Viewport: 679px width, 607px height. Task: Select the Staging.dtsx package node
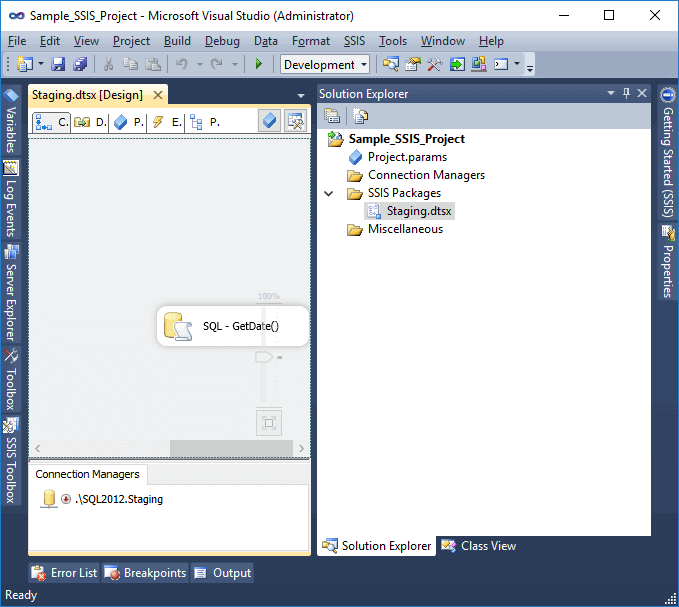(x=410, y=211)
